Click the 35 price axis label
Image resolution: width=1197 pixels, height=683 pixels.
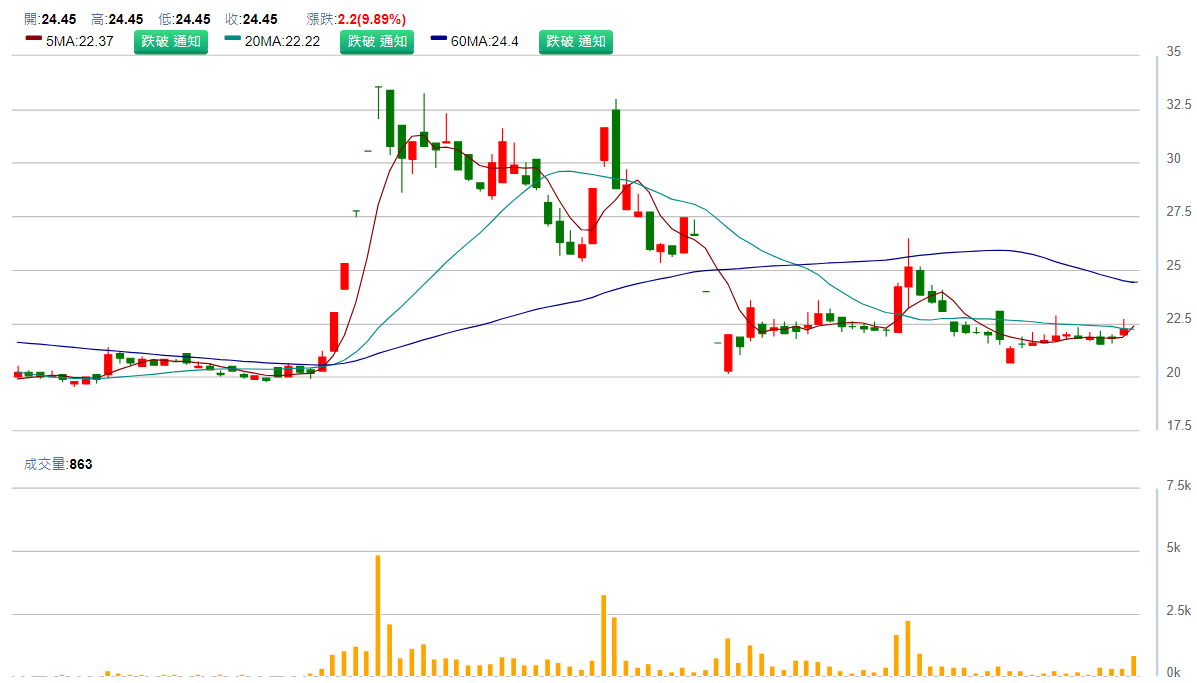(x=1174, y=52)
